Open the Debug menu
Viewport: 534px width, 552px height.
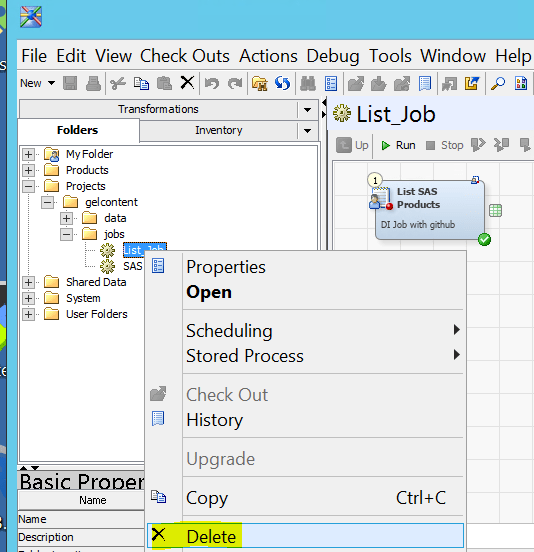tap(333, 56)
